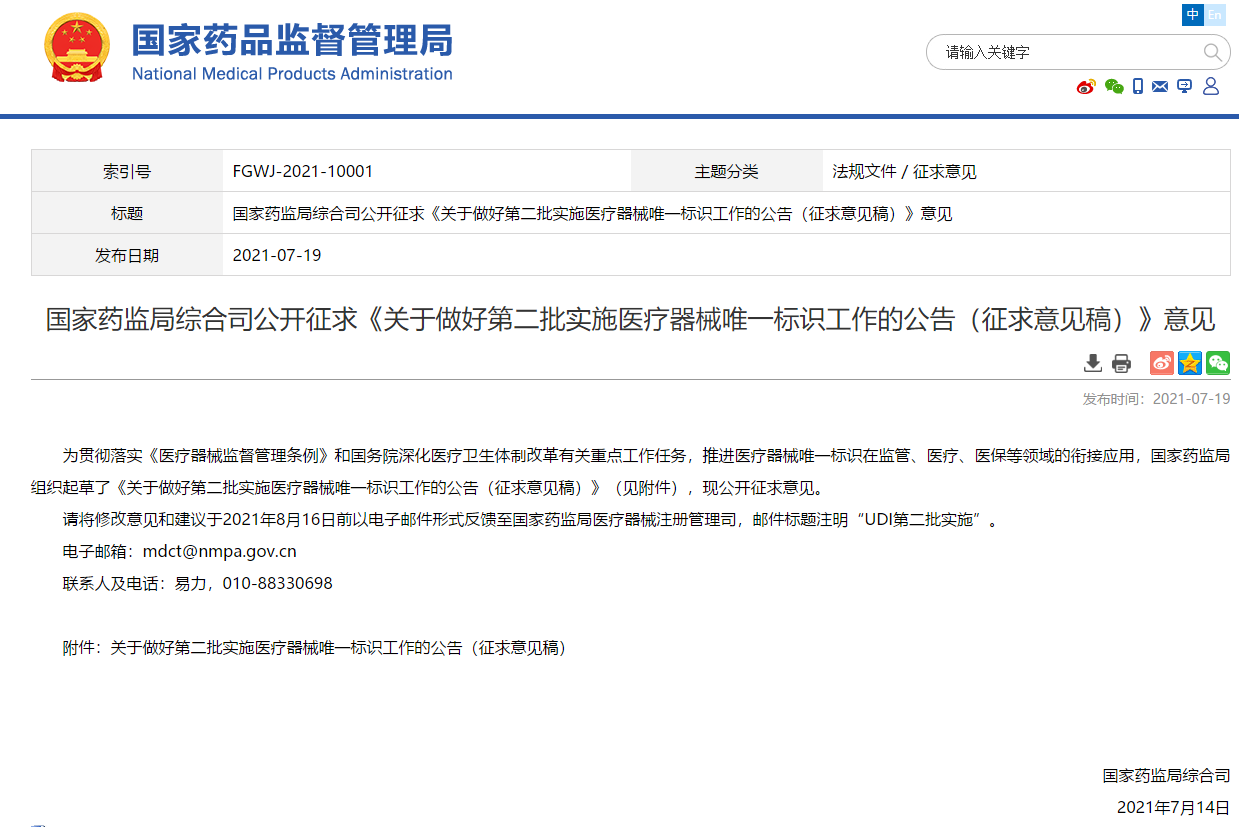Click the mobile phone icon in header
This screenshot has width=1239, height=827.
click(1138, 87)
